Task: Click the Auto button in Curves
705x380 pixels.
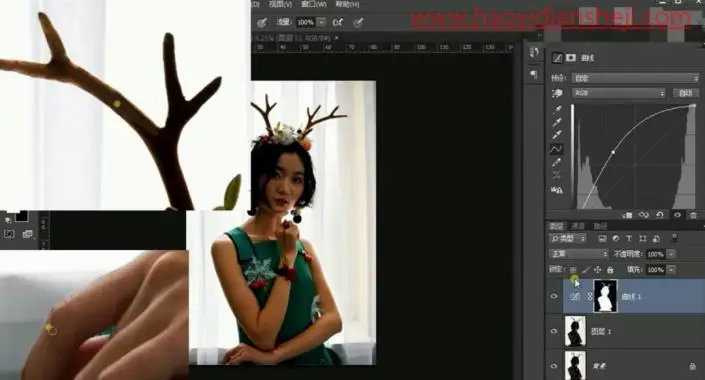Action: [x=685, y=93]
